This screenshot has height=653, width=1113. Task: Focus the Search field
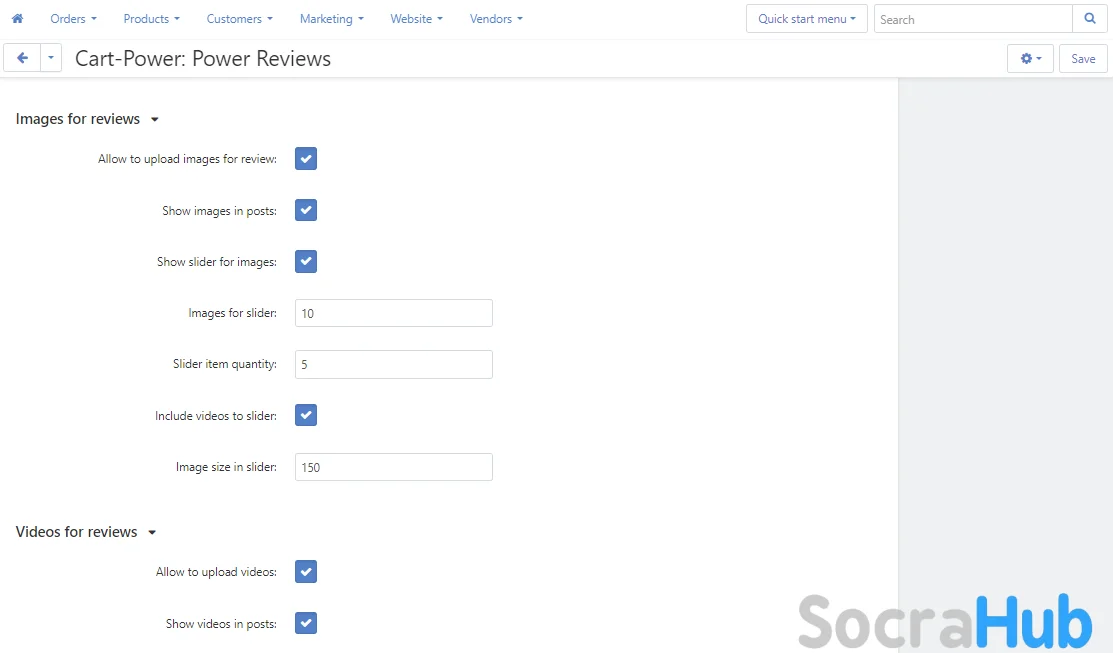coord(973,19)
